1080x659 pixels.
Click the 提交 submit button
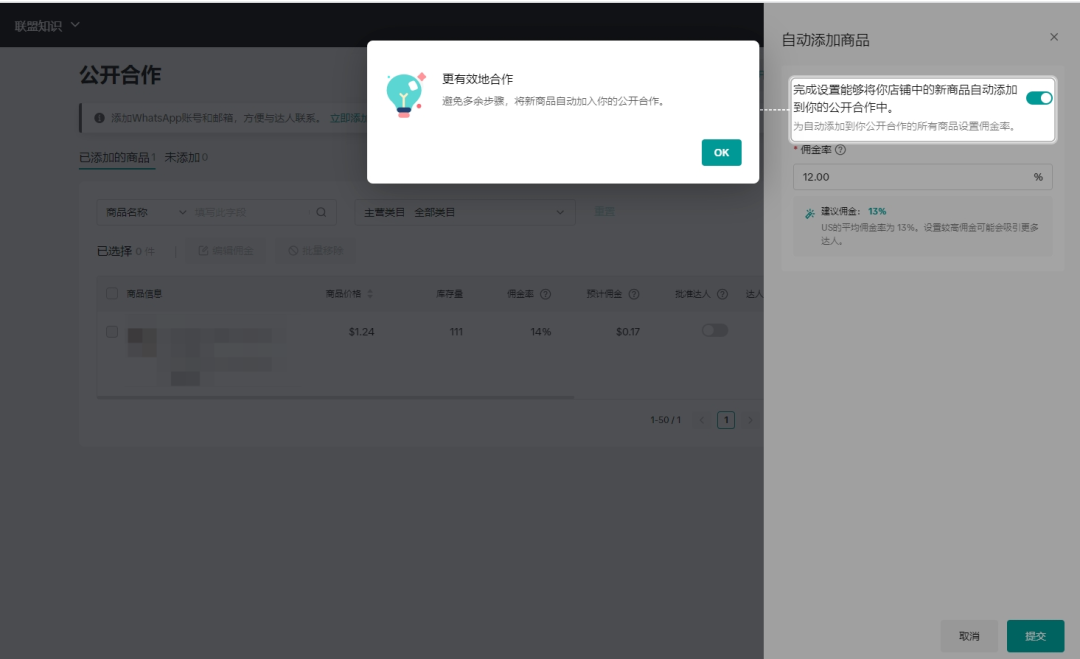(1035, 636)
